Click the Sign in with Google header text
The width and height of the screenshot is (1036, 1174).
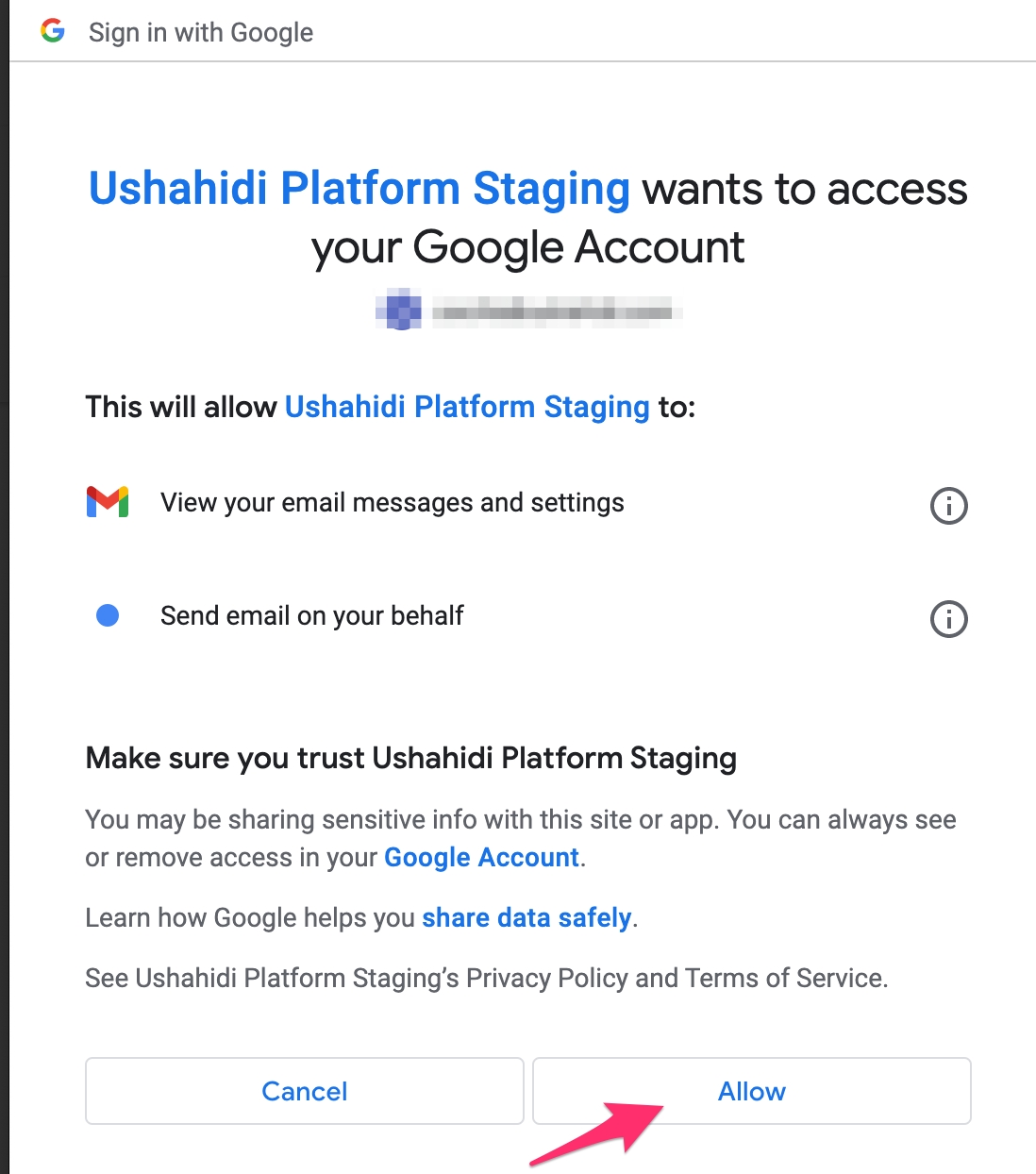(x=201, y=31)
